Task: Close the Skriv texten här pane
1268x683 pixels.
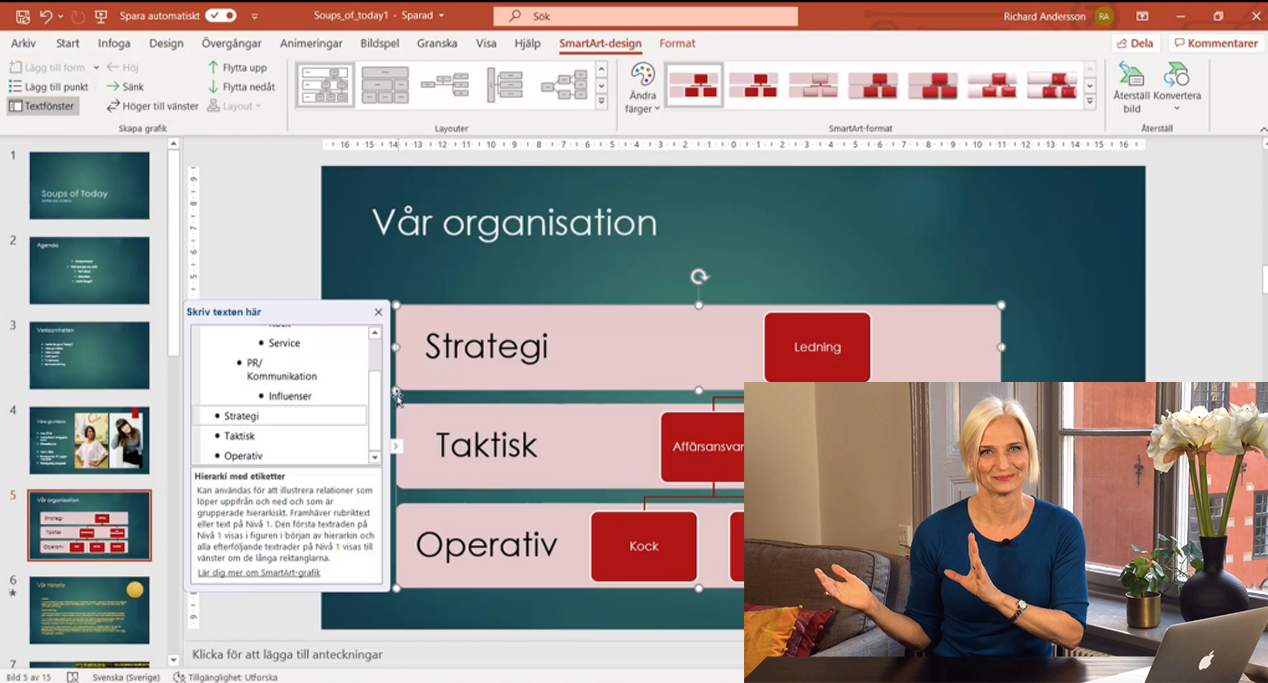Action: click(x=378, y=312)
